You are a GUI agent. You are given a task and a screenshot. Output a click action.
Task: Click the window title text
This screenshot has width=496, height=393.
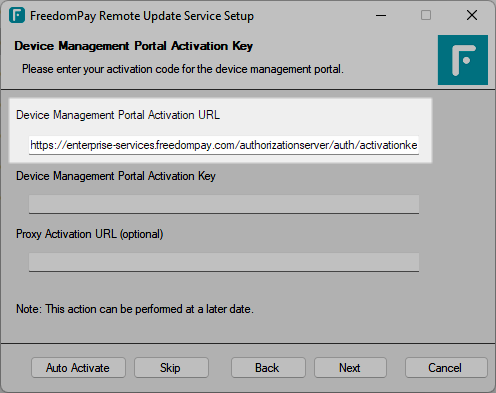pos(142,16)
